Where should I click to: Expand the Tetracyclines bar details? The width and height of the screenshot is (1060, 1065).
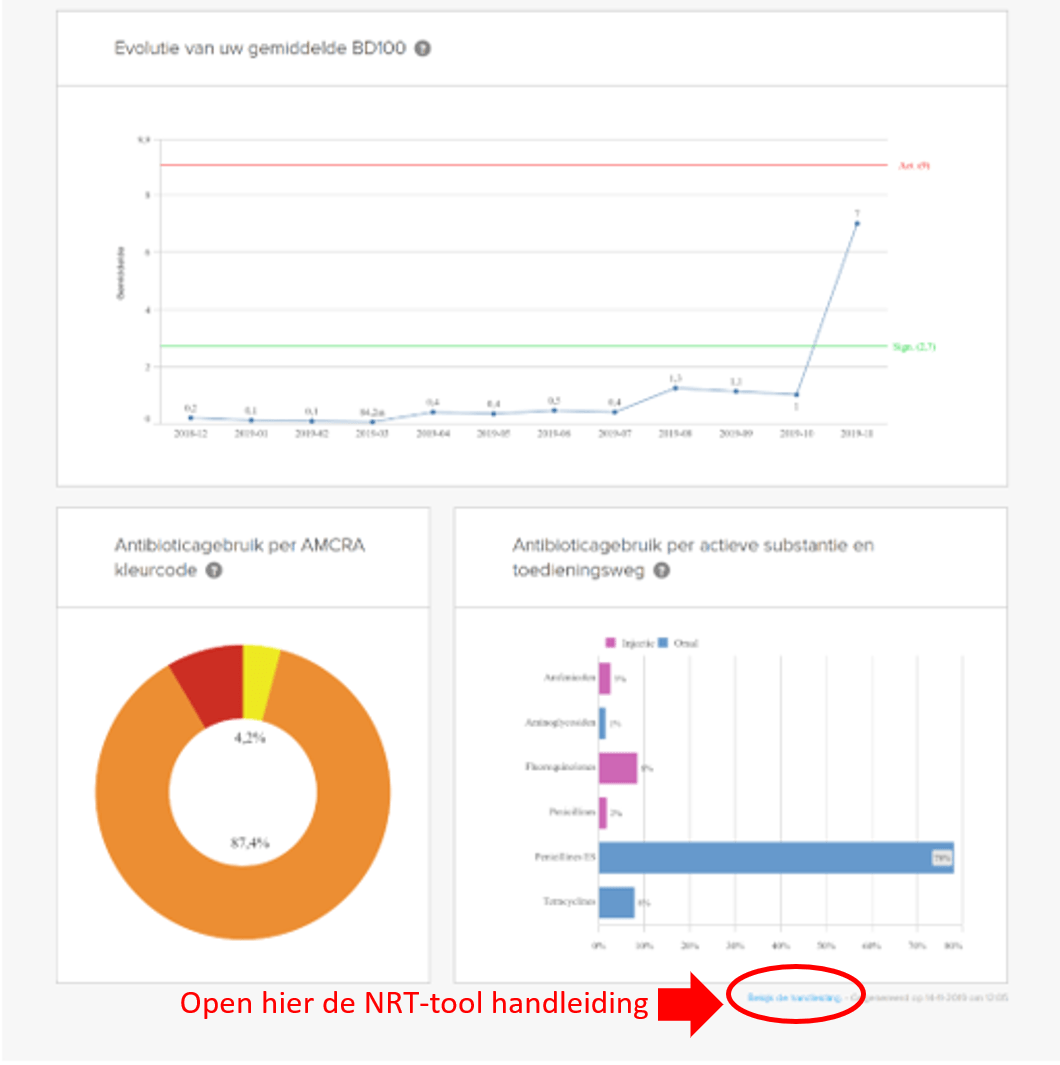pyautogui.click(x=615, y=902)
